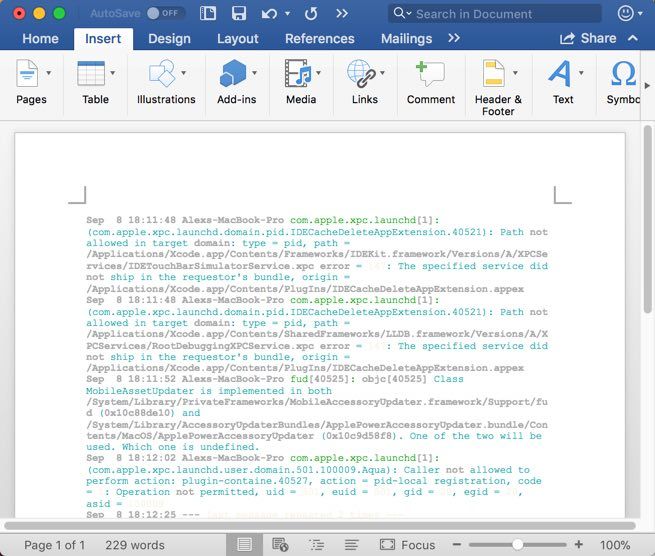
Task: Expand the Text dropdown arrow
Action: (x=581, y=73)
